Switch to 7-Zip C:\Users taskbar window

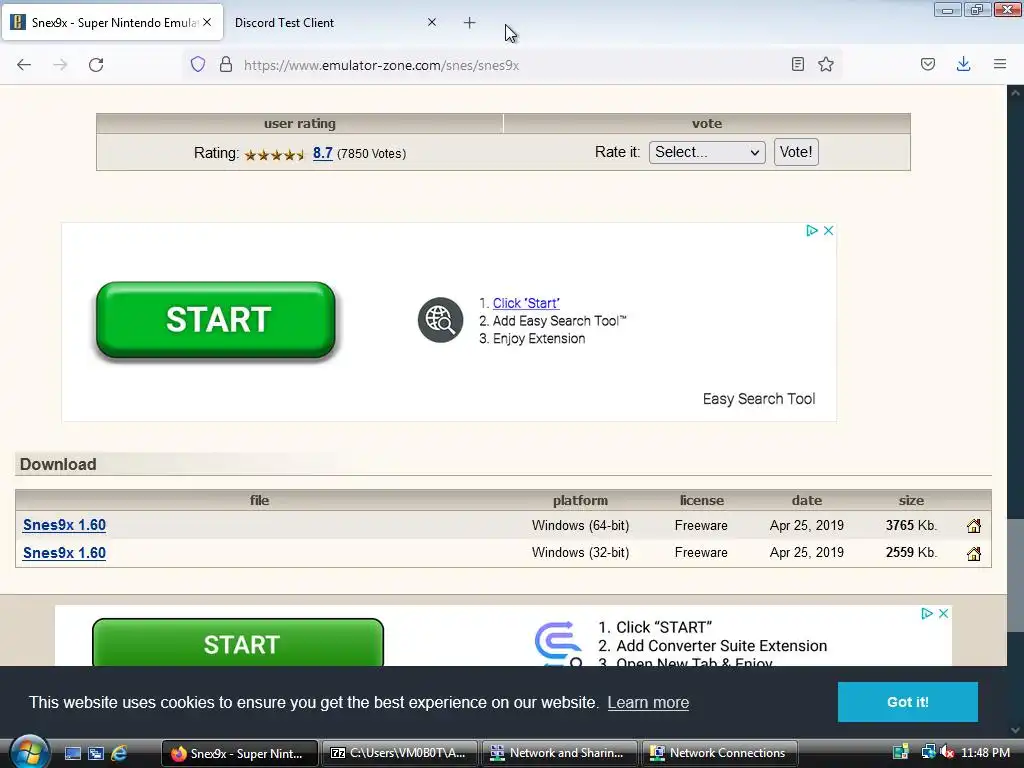pyautogui.click(x=399, y=753)
